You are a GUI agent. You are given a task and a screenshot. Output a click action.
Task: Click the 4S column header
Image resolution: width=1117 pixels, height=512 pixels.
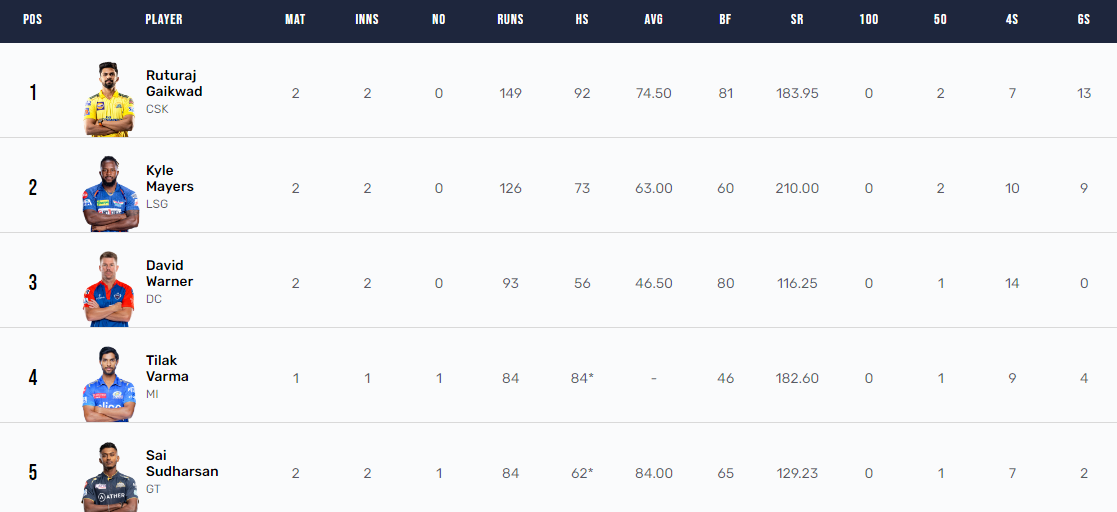(1012, 20)
